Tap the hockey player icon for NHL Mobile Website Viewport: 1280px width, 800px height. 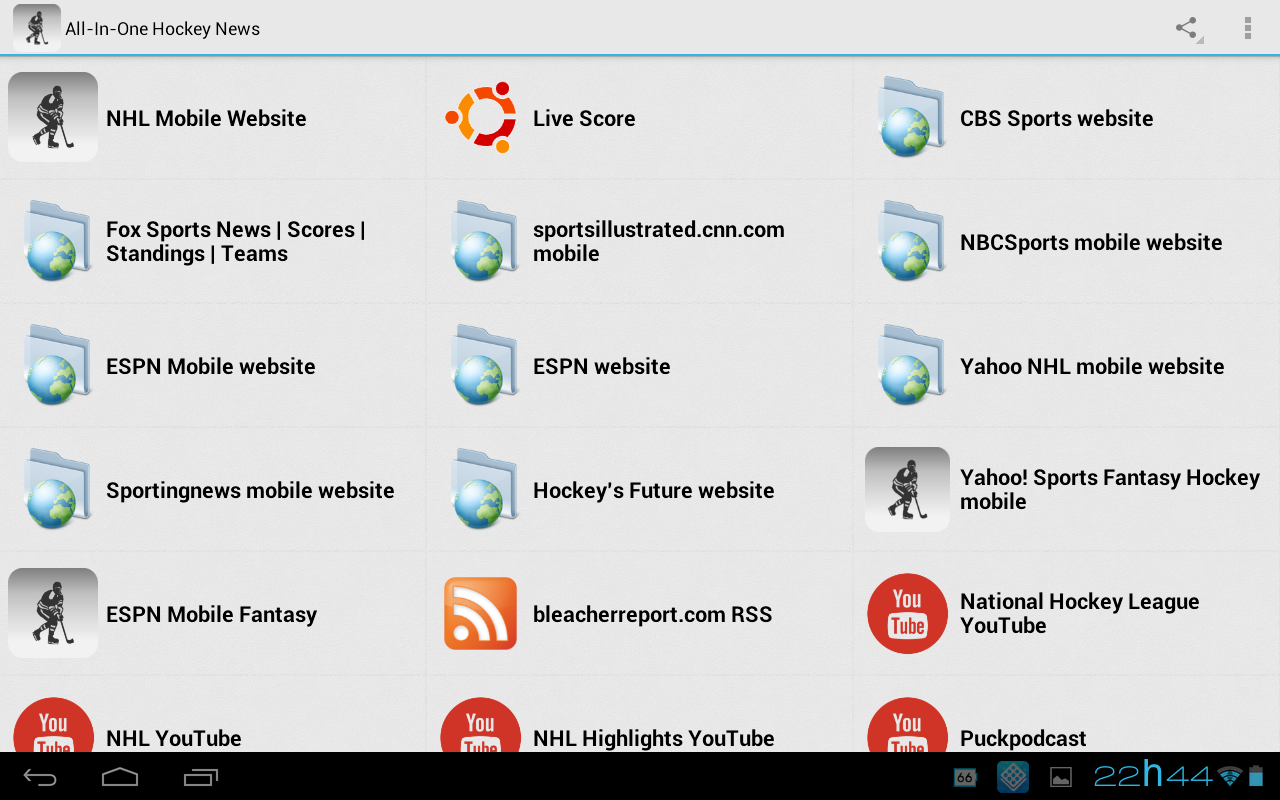(53, 118)
